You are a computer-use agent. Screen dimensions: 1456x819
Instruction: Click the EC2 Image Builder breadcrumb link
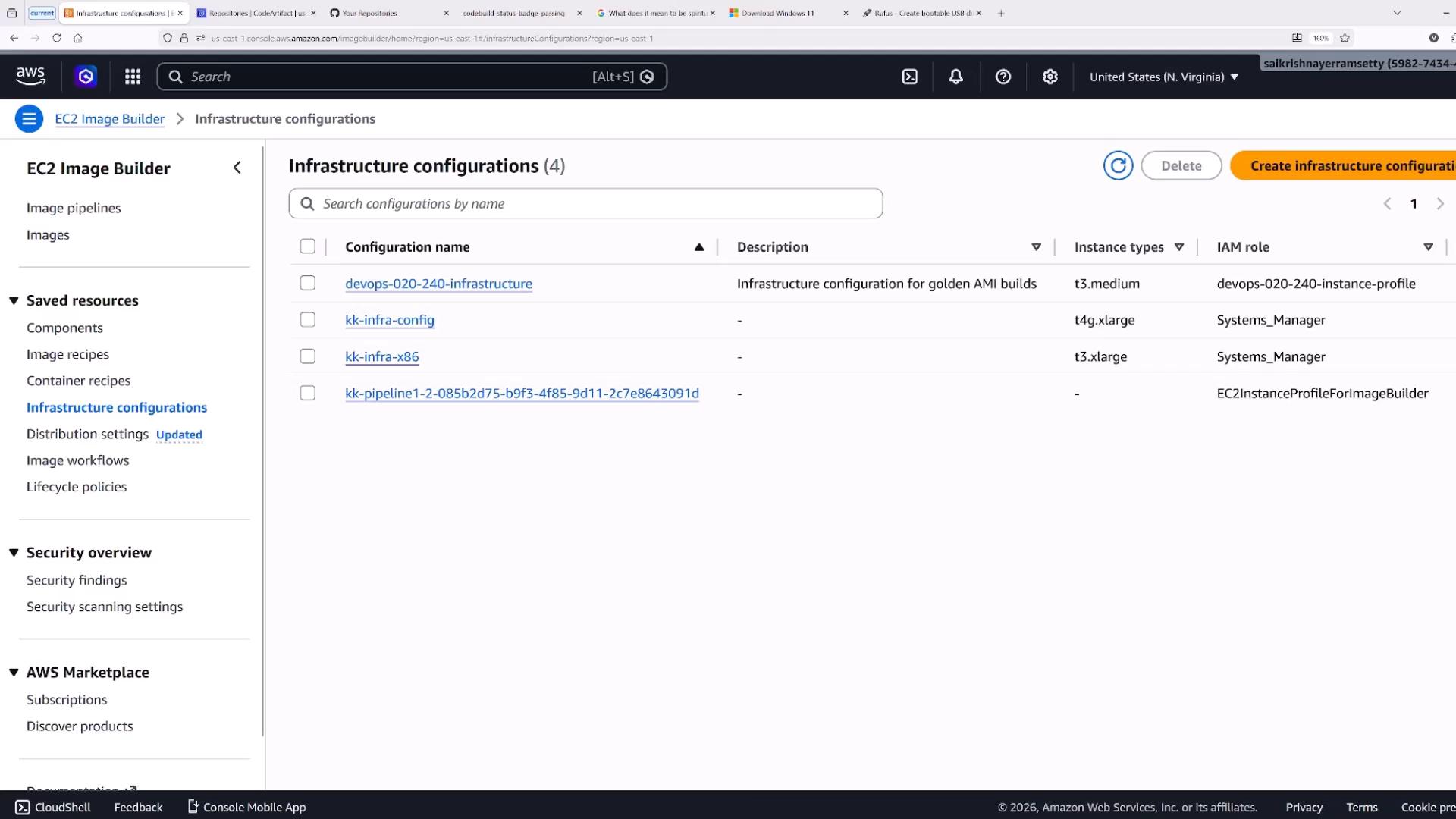tap(109, 119)
